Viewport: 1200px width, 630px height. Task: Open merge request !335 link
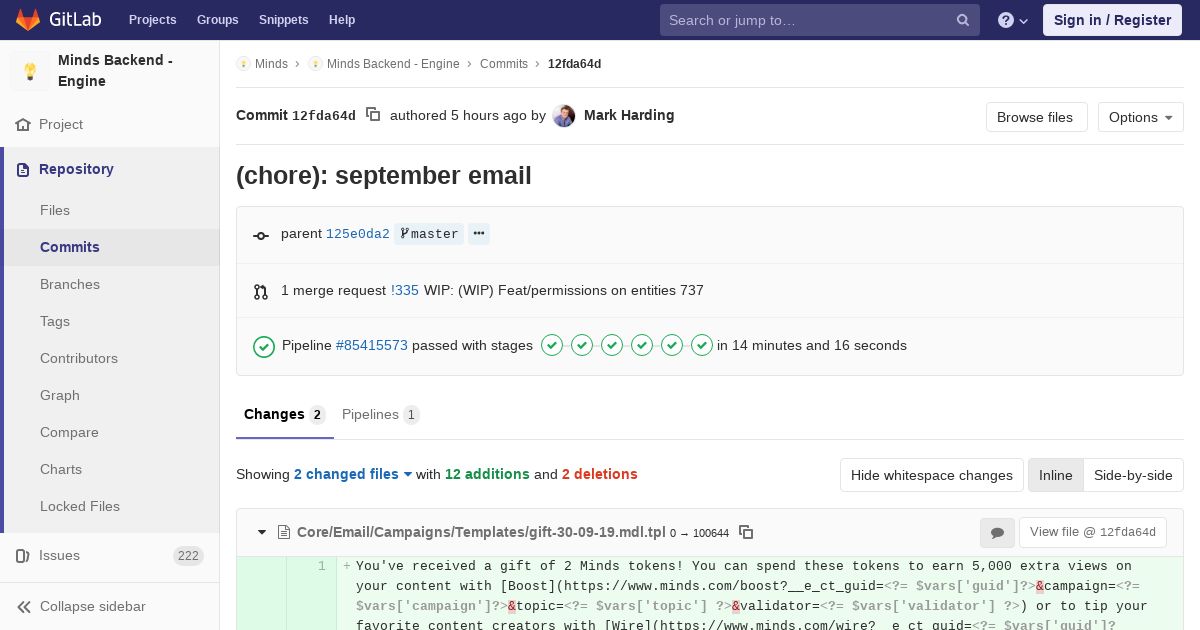pyautogui.click(x=405, y=290)
